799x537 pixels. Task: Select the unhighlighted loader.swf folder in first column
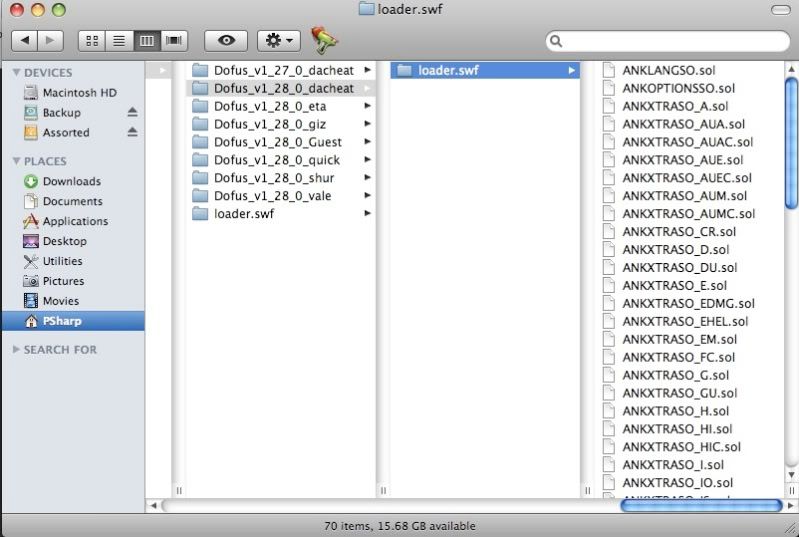281,213
